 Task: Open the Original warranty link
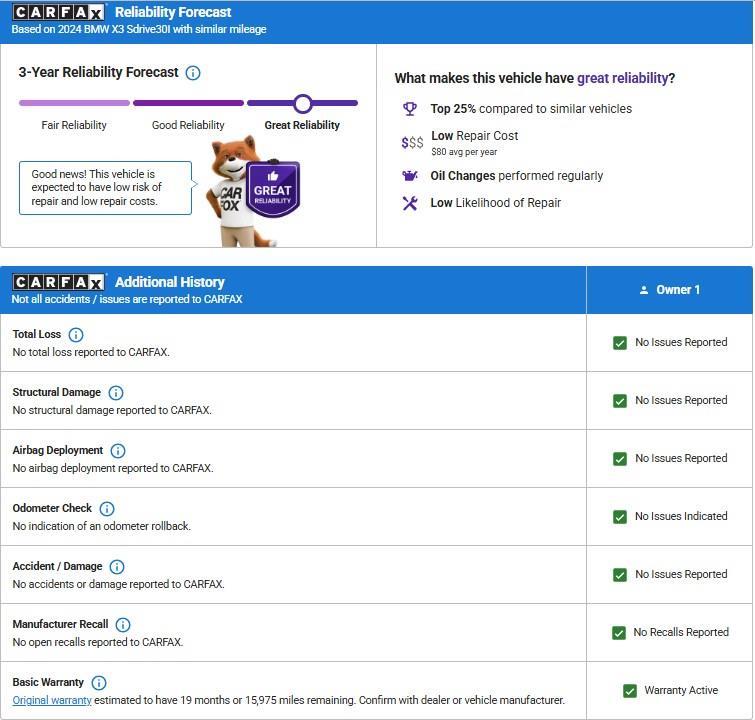(x=52, y=700)
